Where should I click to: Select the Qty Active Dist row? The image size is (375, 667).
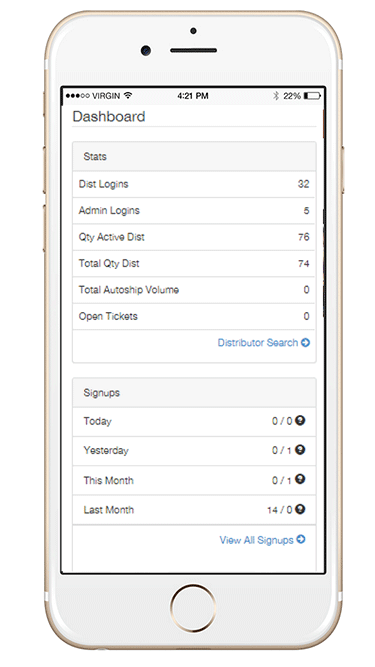[194, 237]
